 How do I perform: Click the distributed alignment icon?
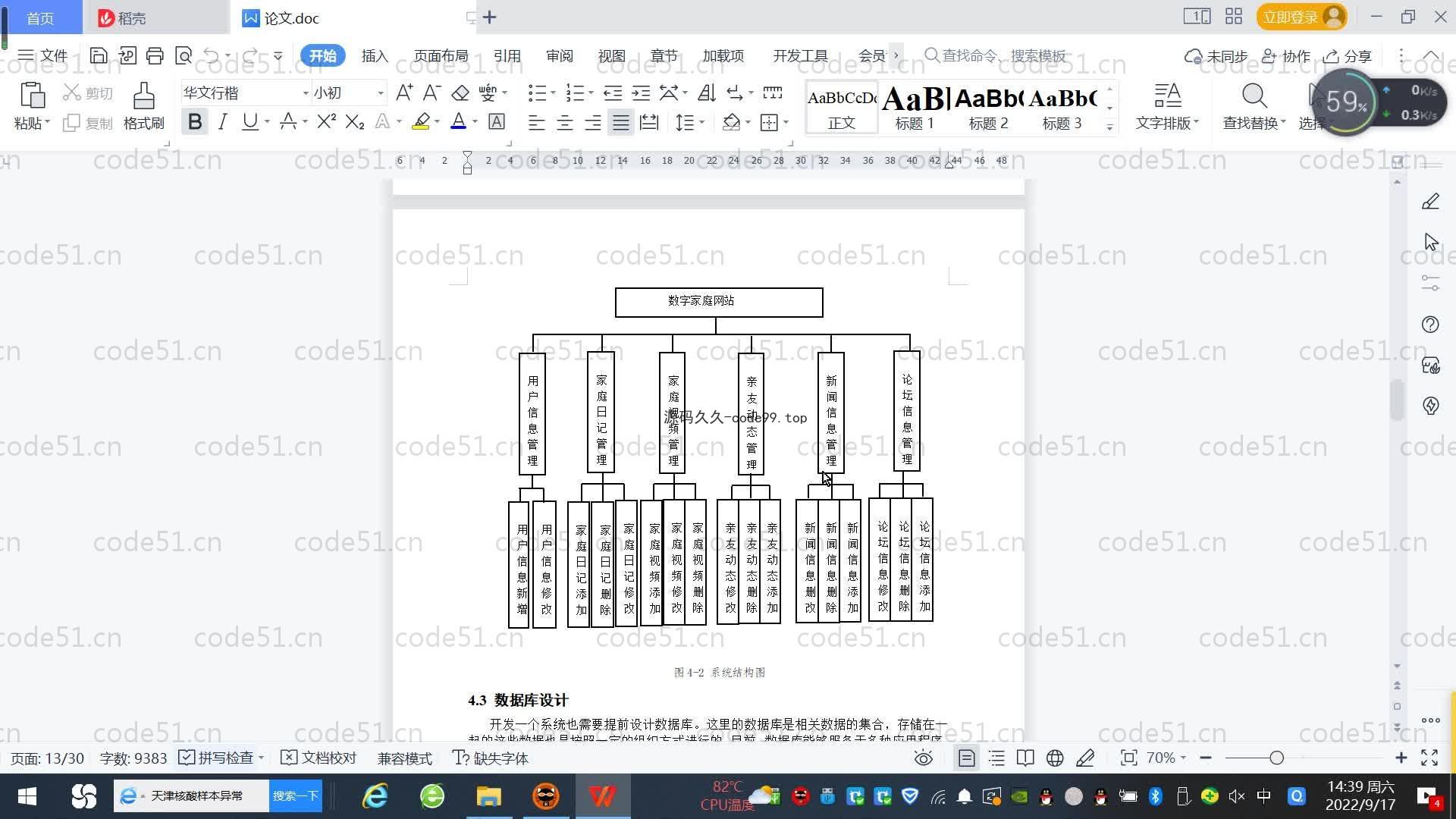[x=649, y=122]
